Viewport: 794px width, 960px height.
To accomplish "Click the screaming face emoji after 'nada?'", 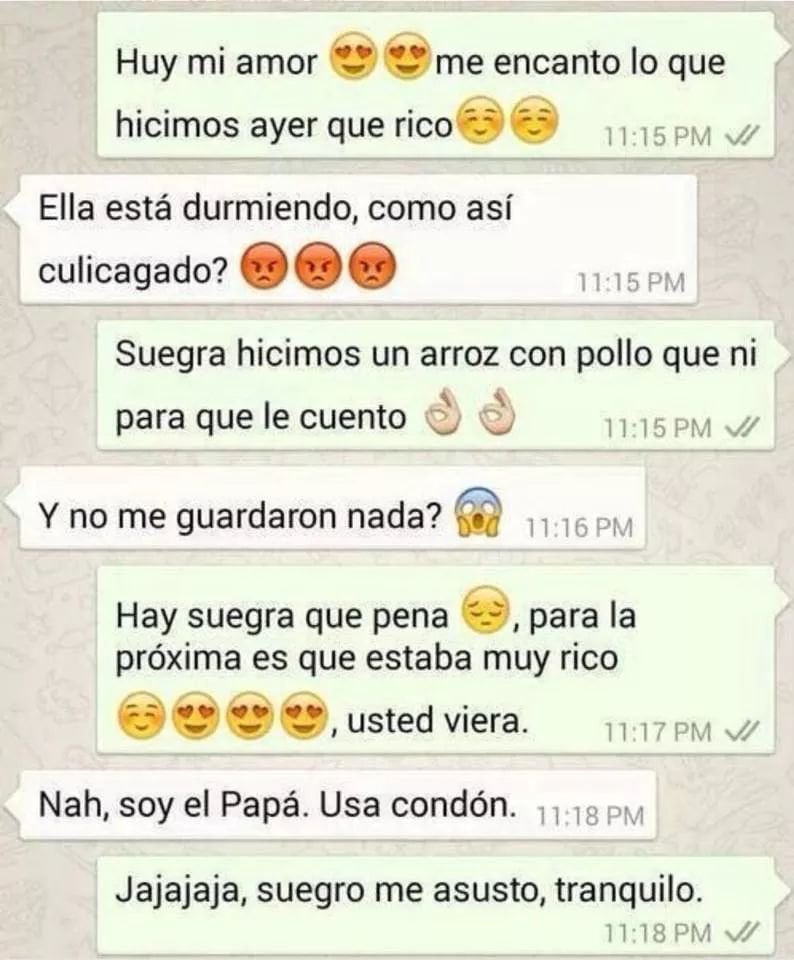I will 478,512.
